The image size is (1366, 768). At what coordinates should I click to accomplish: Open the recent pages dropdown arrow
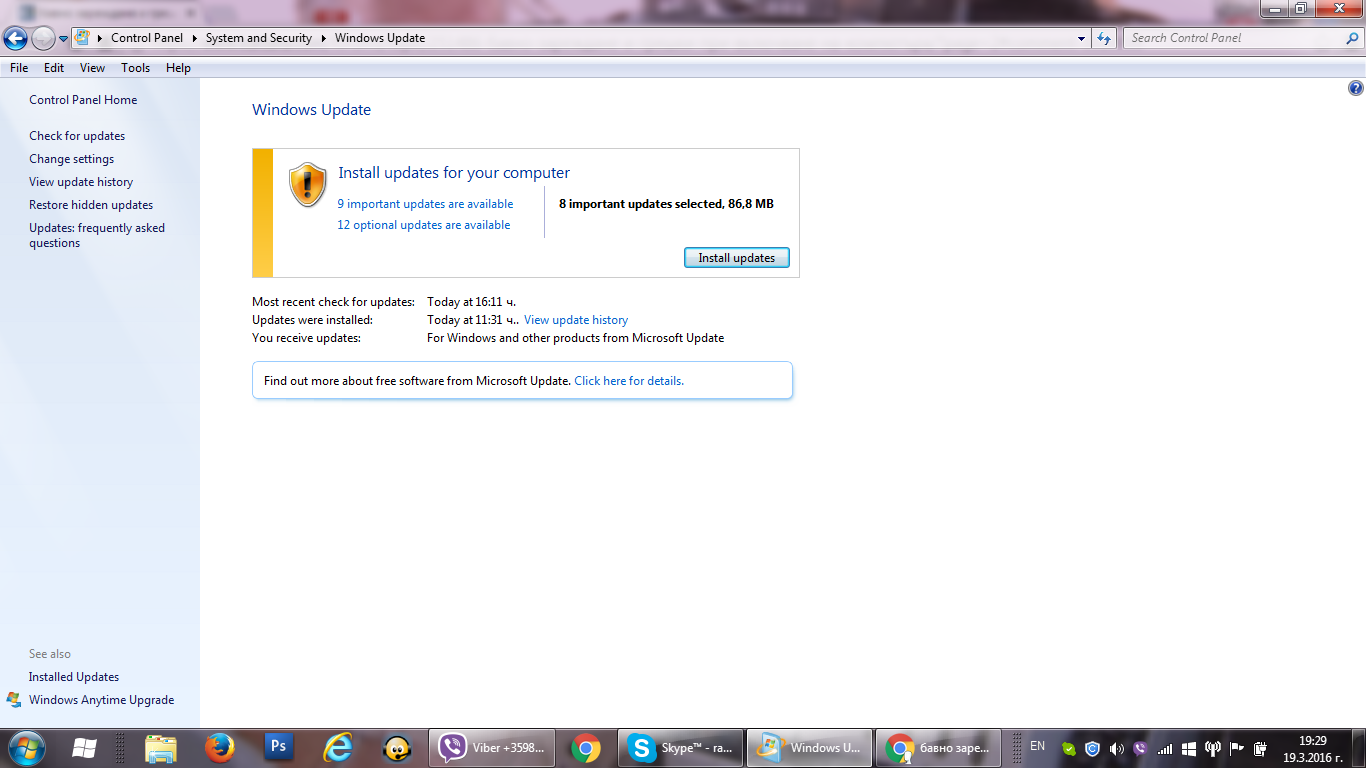[x=64, y=39]
